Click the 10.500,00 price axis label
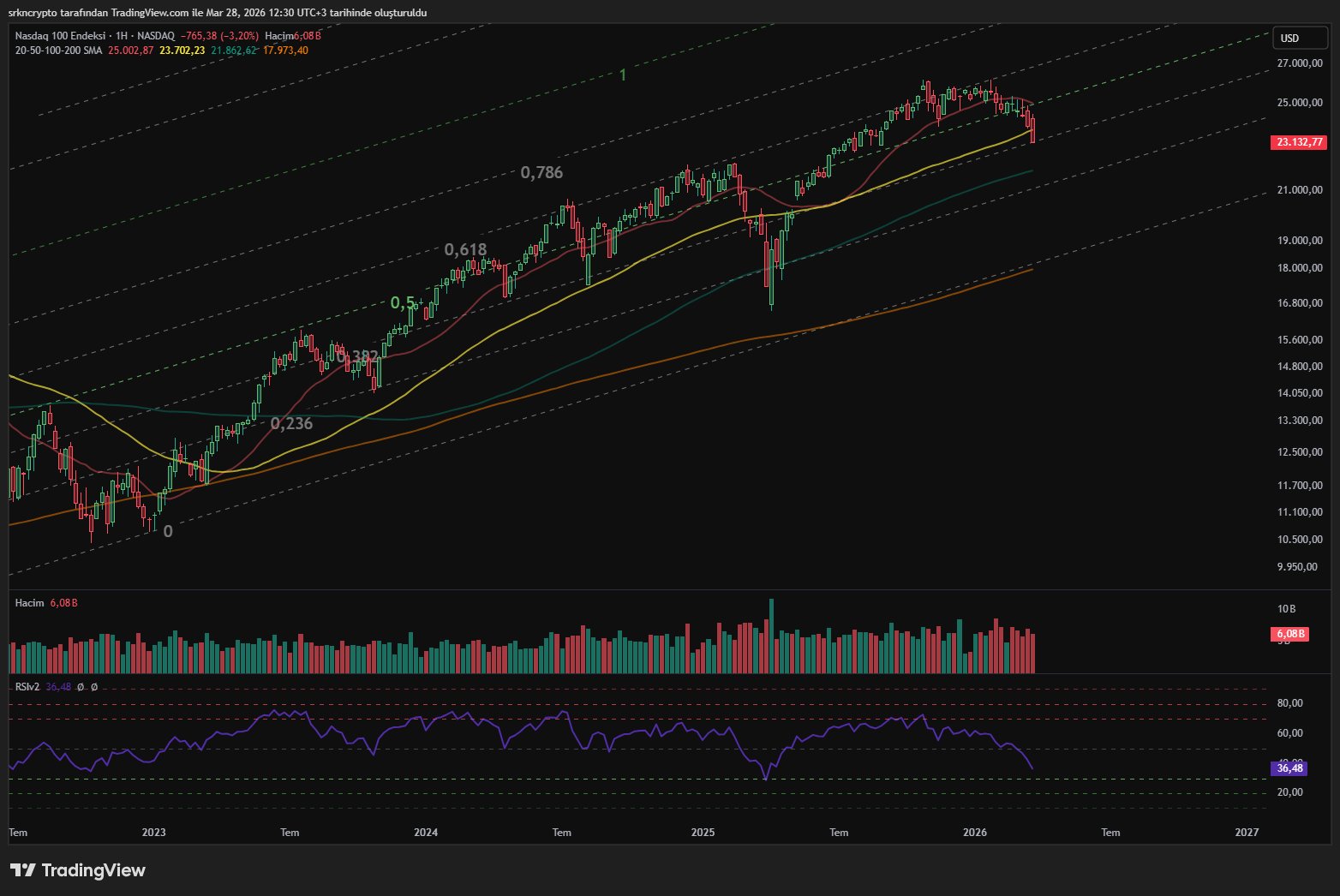The image size is (1340, 896). (1300, 540)
